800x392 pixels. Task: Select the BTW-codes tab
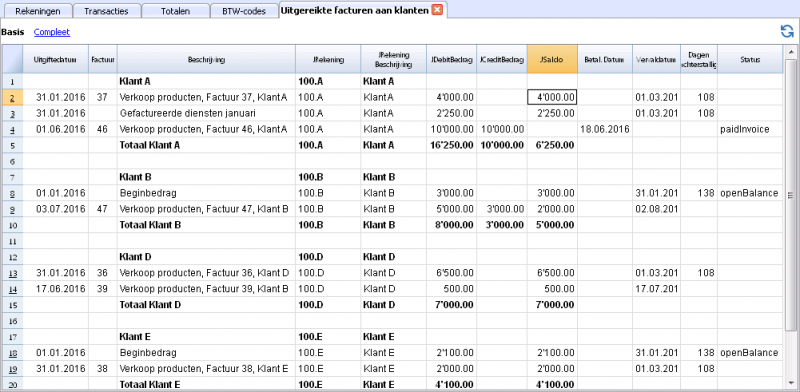244,11
